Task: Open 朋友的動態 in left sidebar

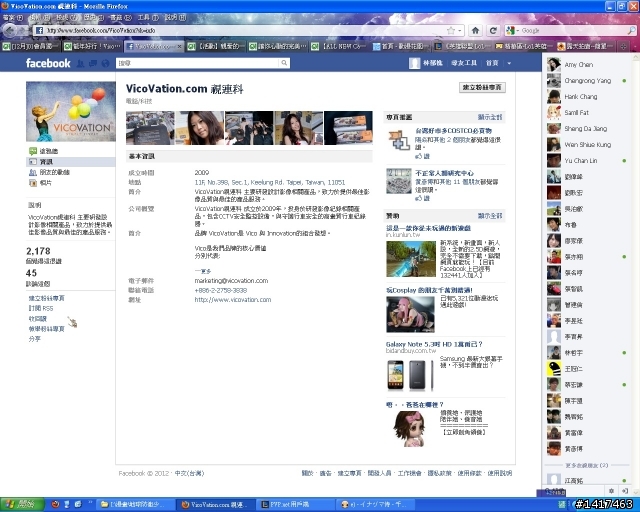Action: [54, 172]
